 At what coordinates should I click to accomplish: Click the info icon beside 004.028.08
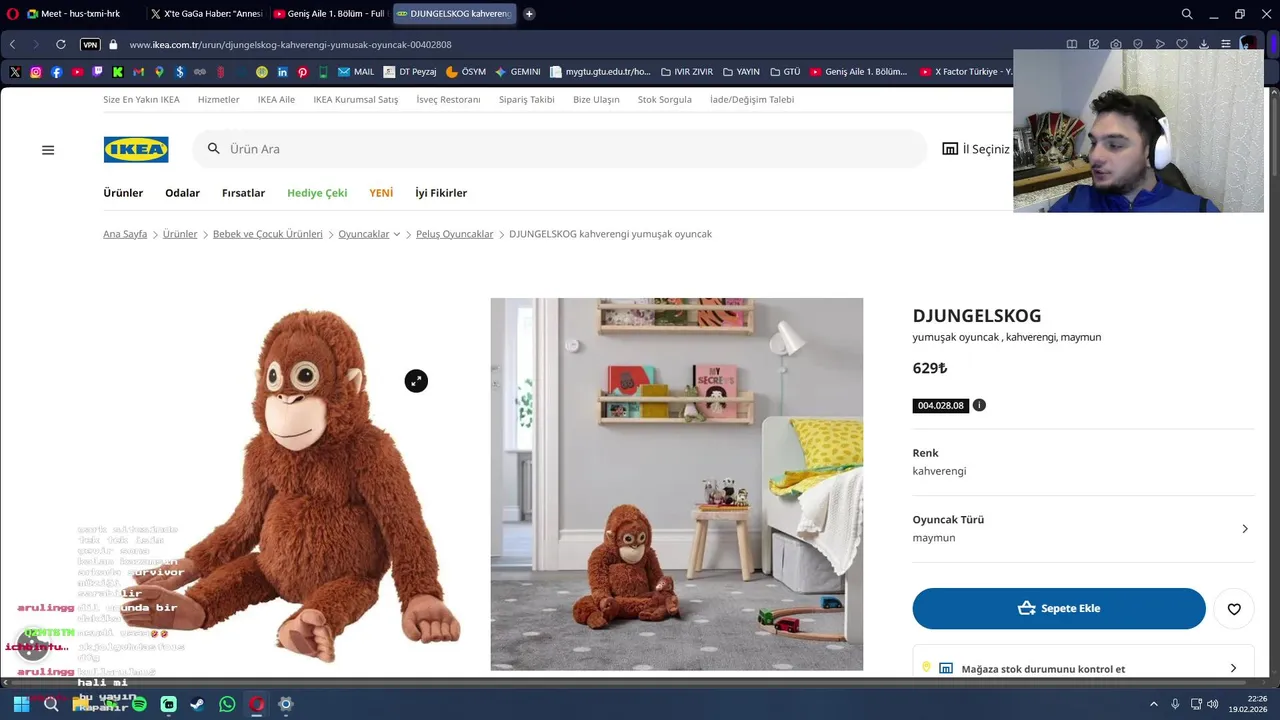(x=979, y=405)
